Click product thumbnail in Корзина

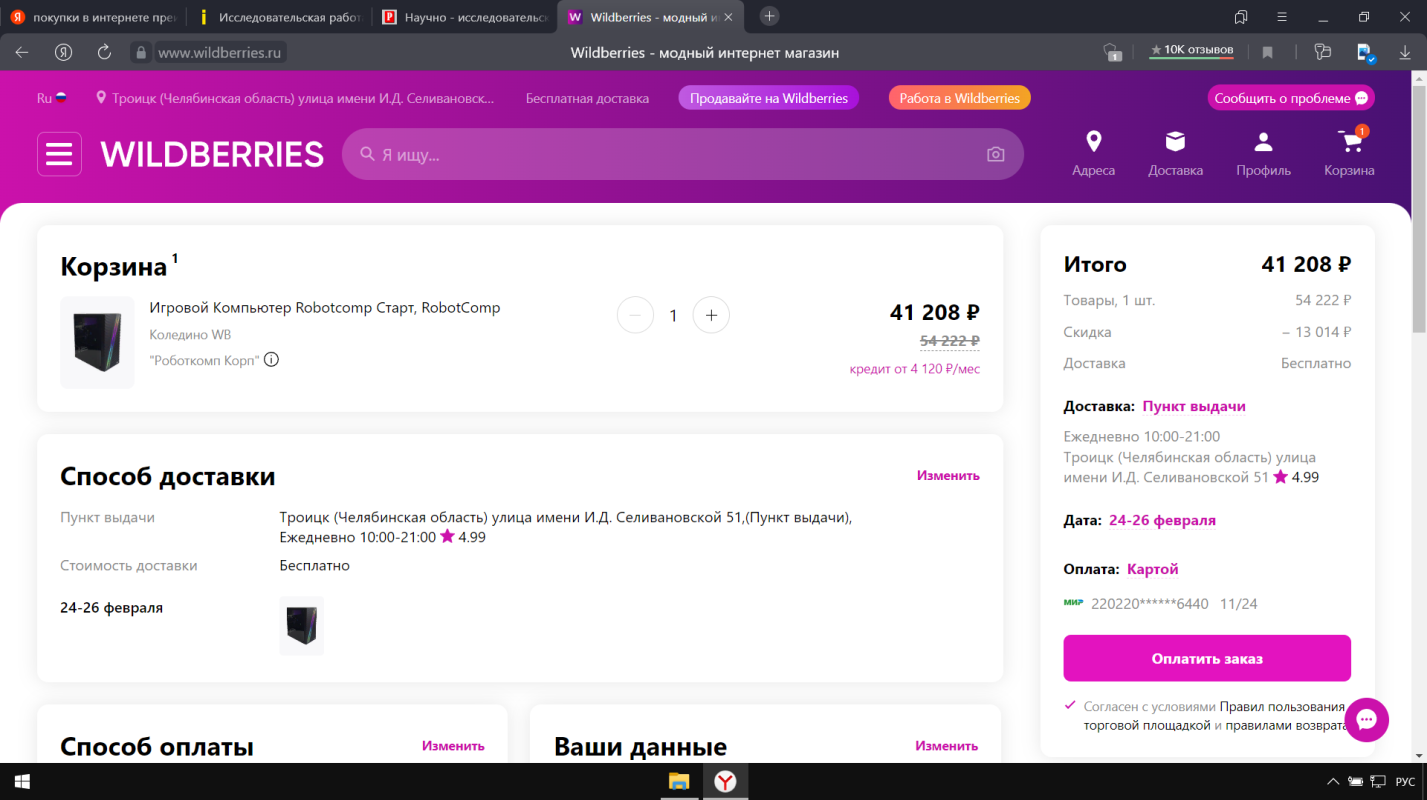[x=97, y=342]
